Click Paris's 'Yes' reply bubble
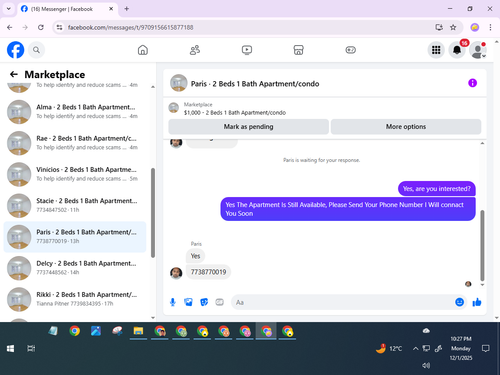Viewport: 500px width, 375px height. click(195, 256)
